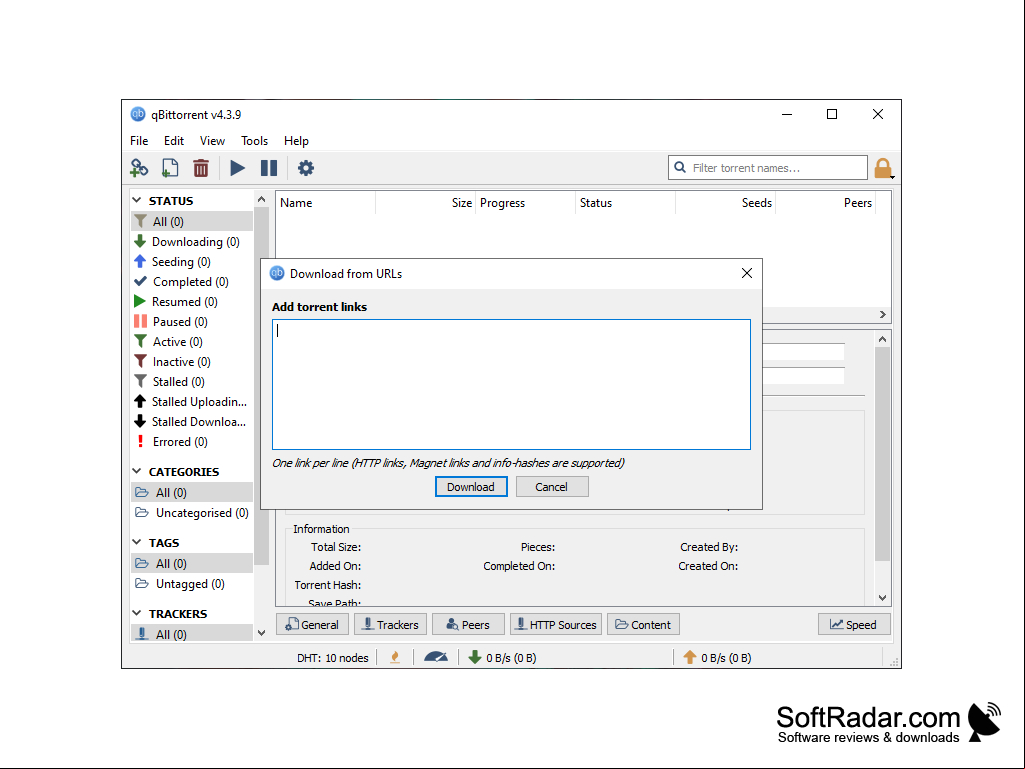This screenshot has width=1025, height=769.
Task: Click the orange upload speed arrow icon
Action: [x=690, y=657]
